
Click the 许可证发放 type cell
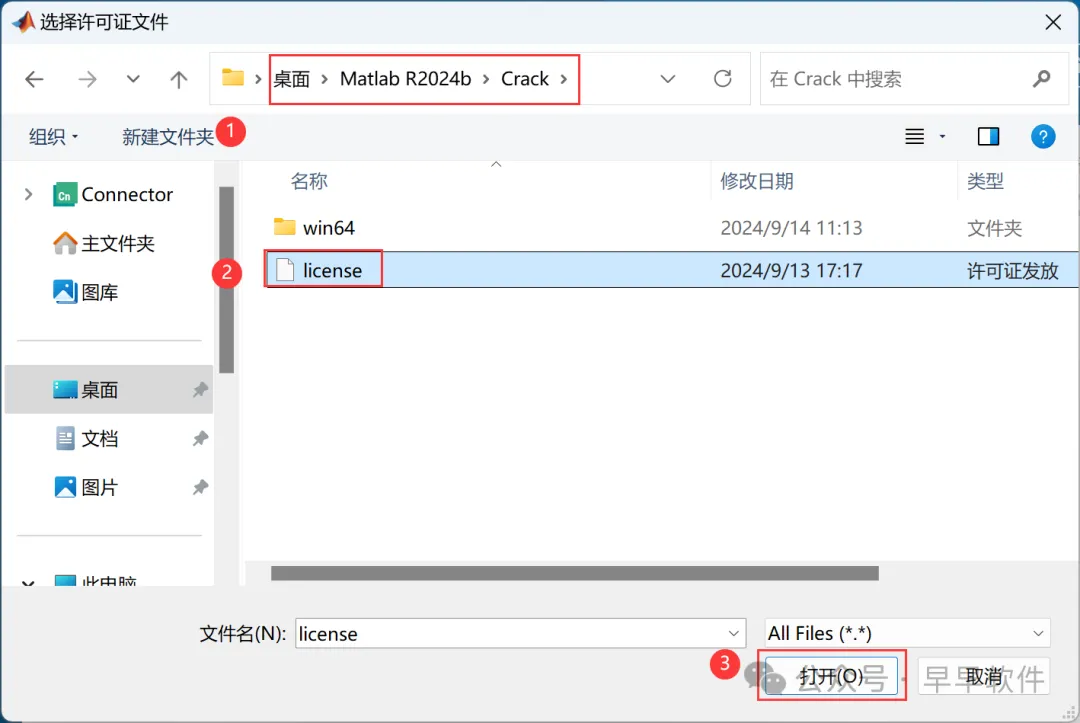click(1012, 271)
